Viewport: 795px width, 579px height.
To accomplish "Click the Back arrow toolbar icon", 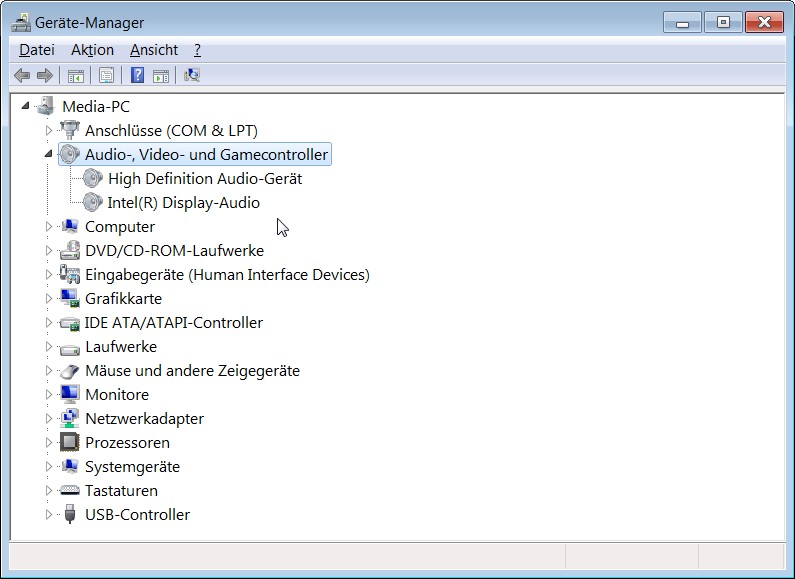I will point(22,76).
